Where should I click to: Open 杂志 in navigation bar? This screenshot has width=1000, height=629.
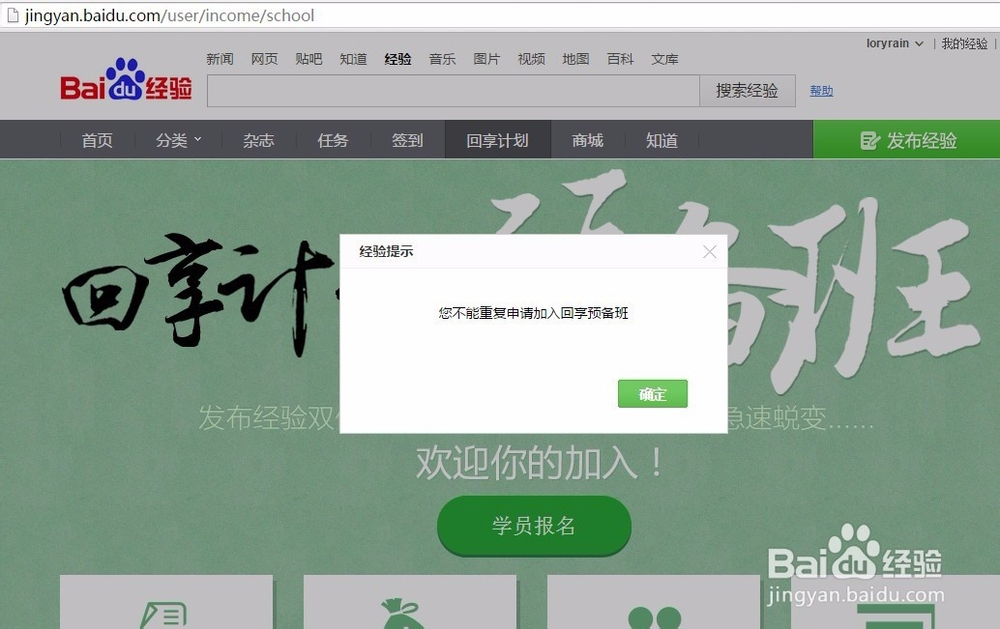[258, 140]
